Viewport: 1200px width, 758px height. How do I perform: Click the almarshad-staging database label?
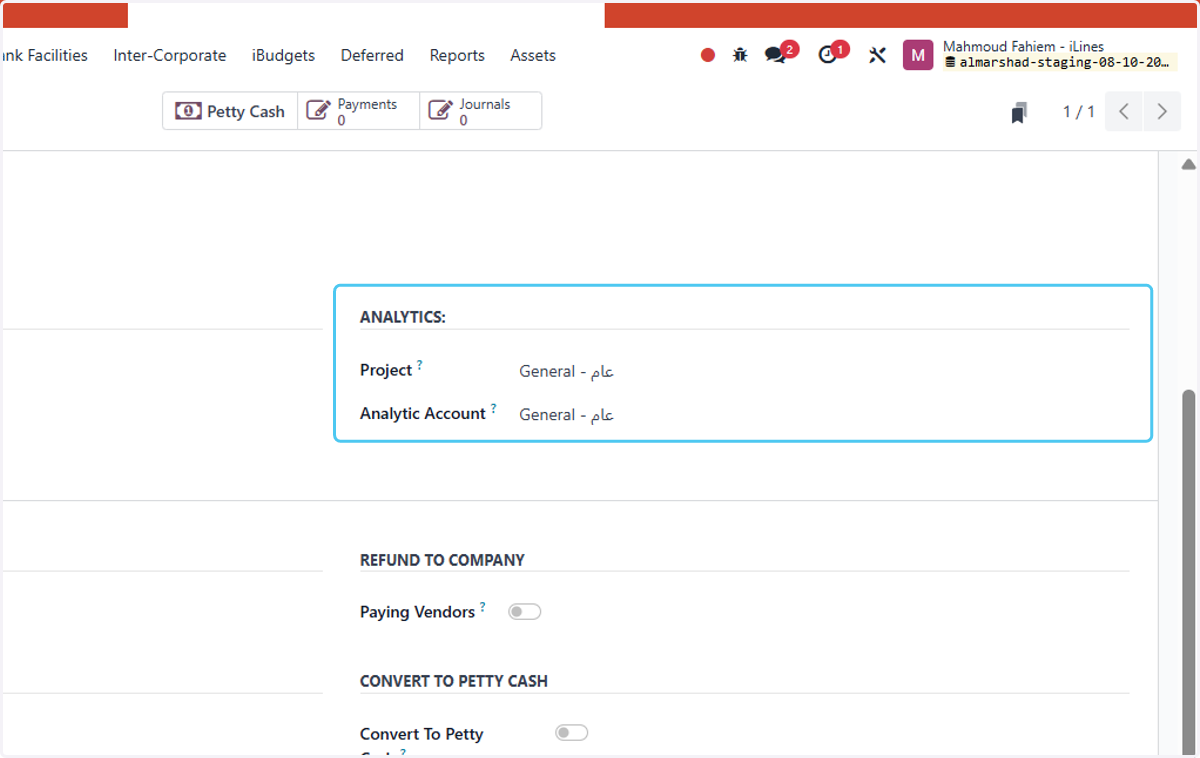coord(1060,62)
